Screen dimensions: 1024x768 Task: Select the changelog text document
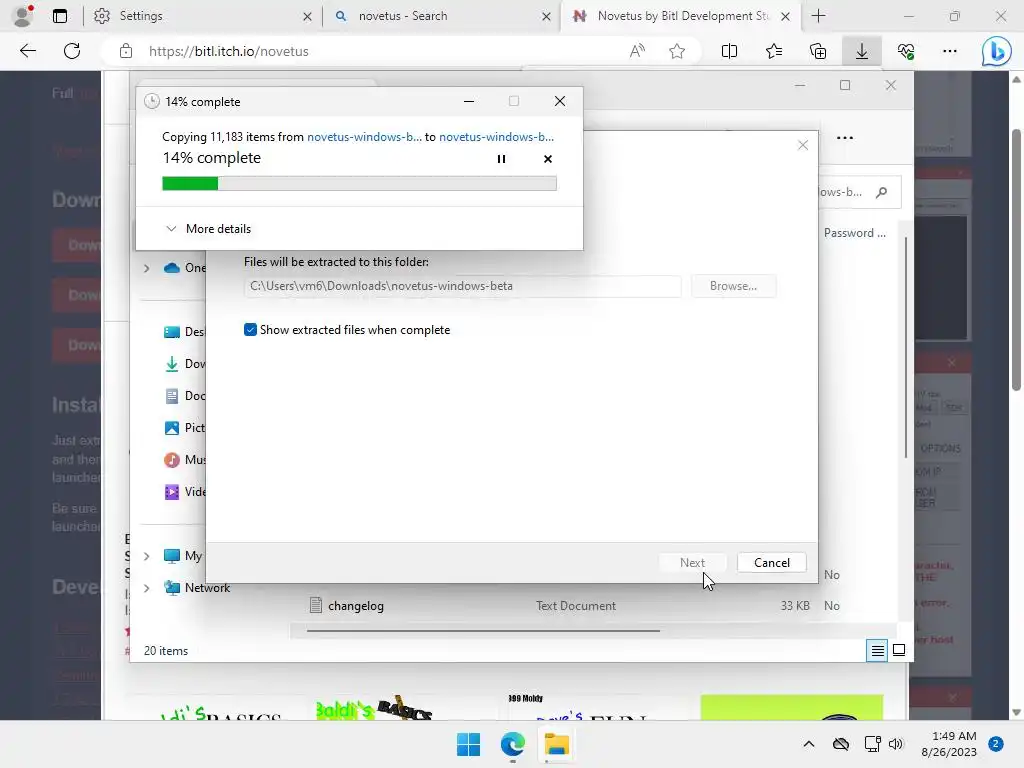point(356,606)
